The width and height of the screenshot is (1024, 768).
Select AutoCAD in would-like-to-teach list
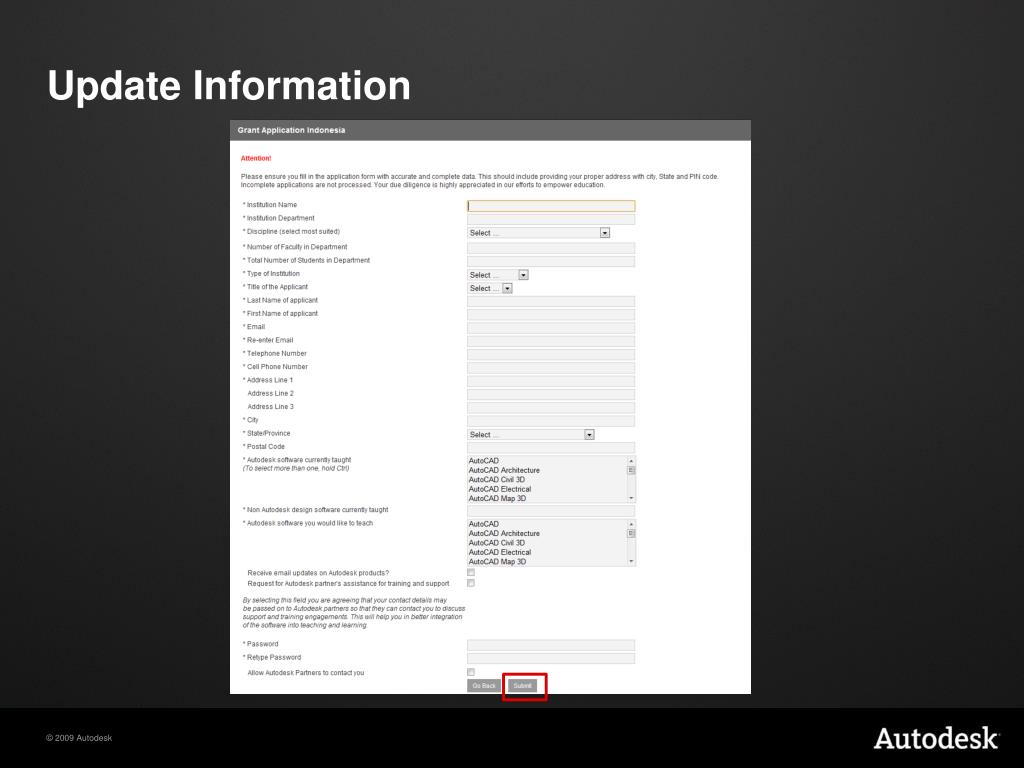pos(547,524)
